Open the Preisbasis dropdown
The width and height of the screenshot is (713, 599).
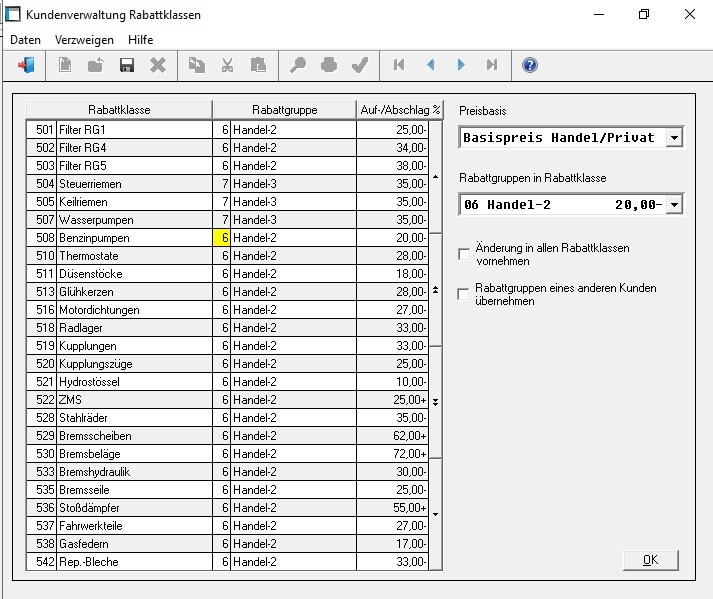tap(674, 137)
